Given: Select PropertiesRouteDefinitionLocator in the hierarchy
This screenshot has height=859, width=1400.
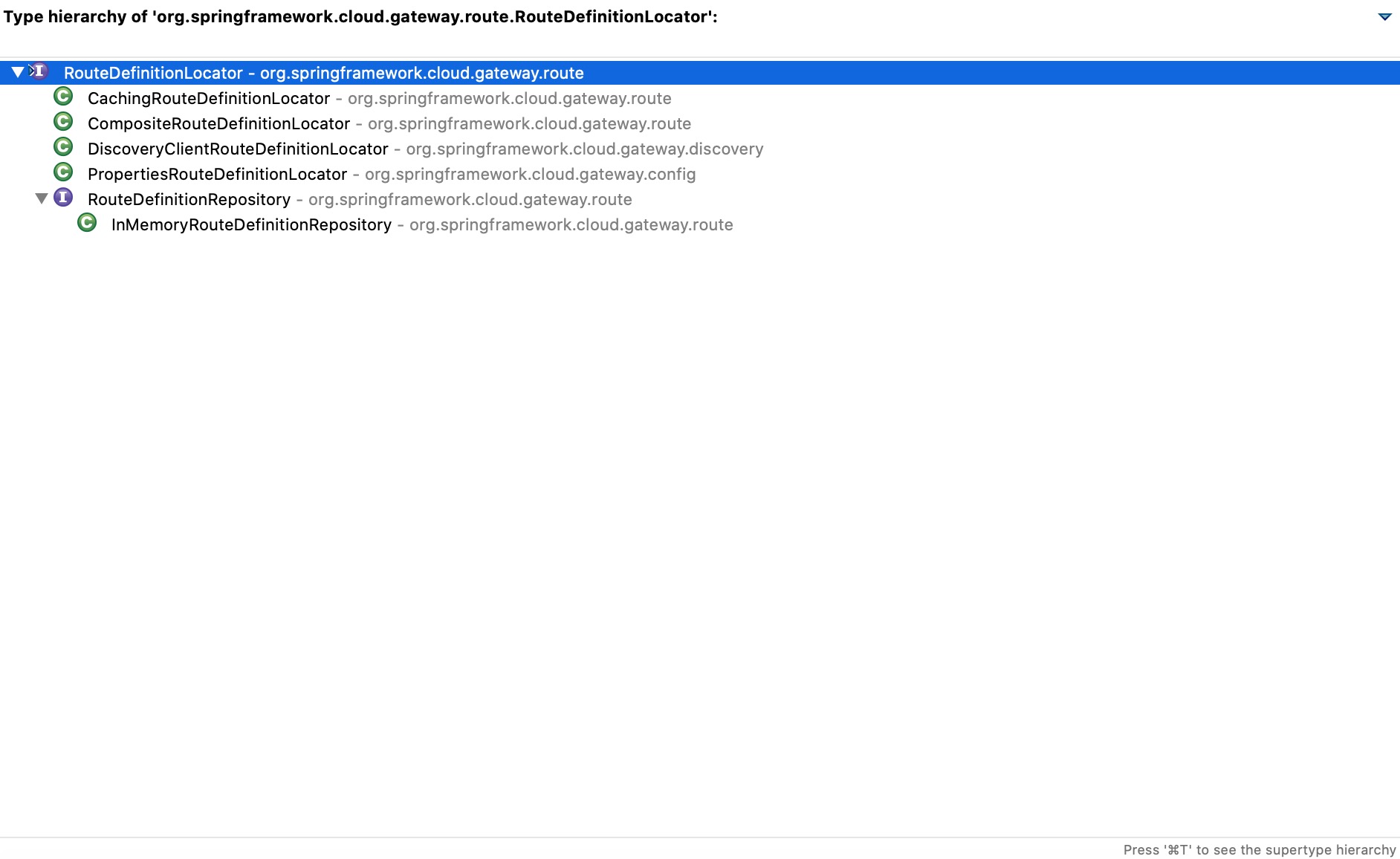Looking at the screenshot, I should coord(217,174).
